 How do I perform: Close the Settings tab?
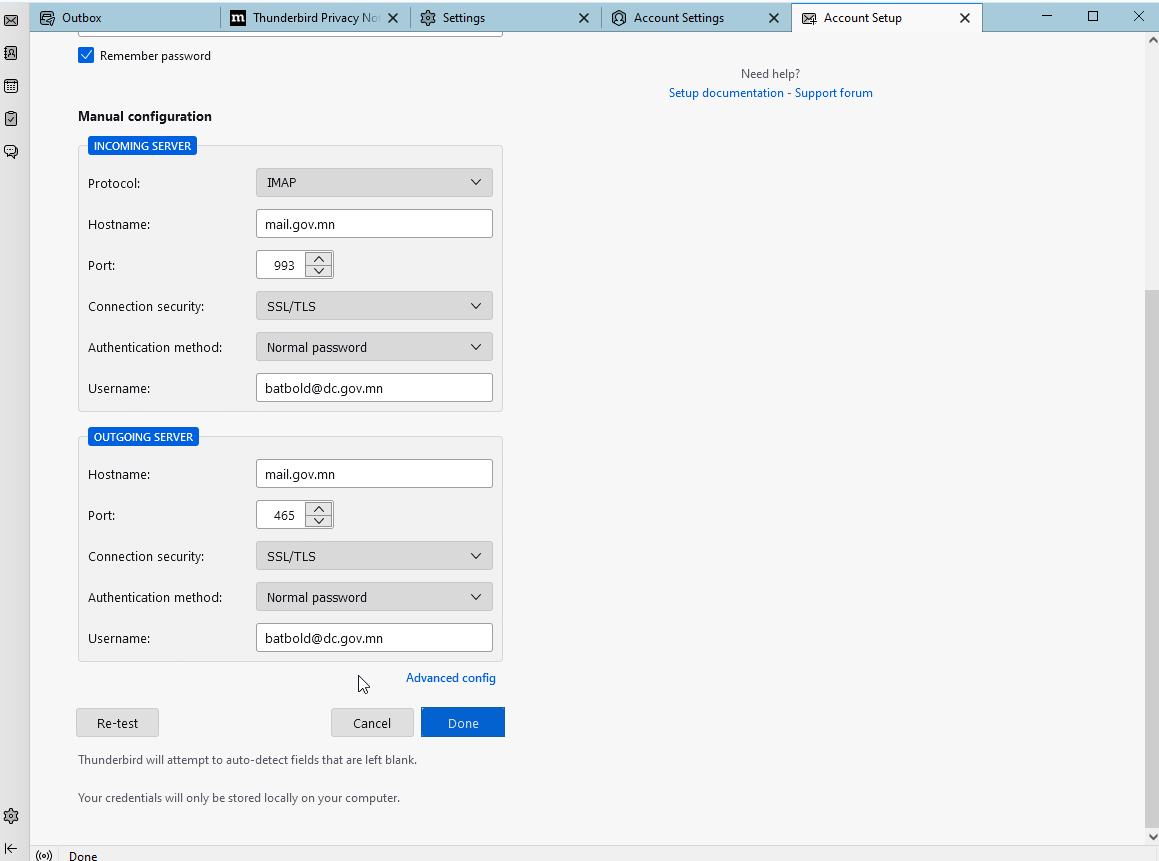[x=584, y=18]
